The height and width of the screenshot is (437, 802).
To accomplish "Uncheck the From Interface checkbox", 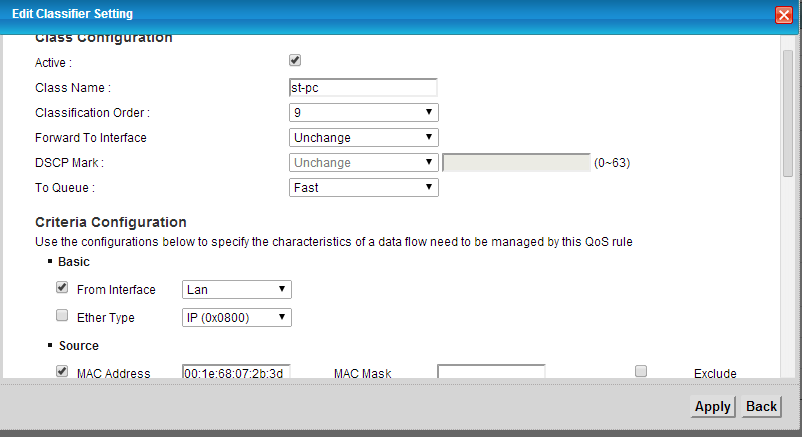I will tap(62, 288).
